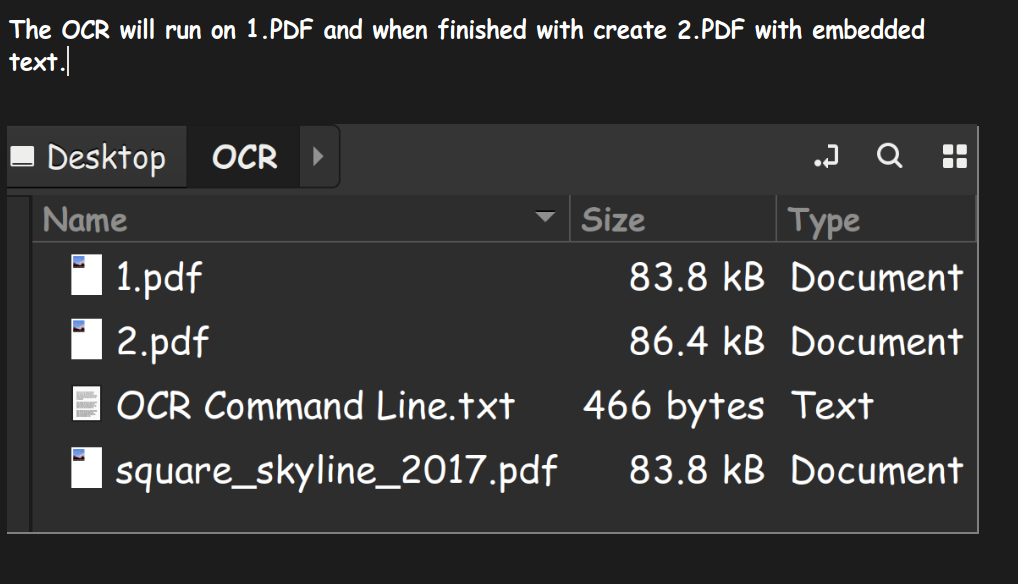Switch view with the grid icon
1018x584 pixels.
coord(954,156)
